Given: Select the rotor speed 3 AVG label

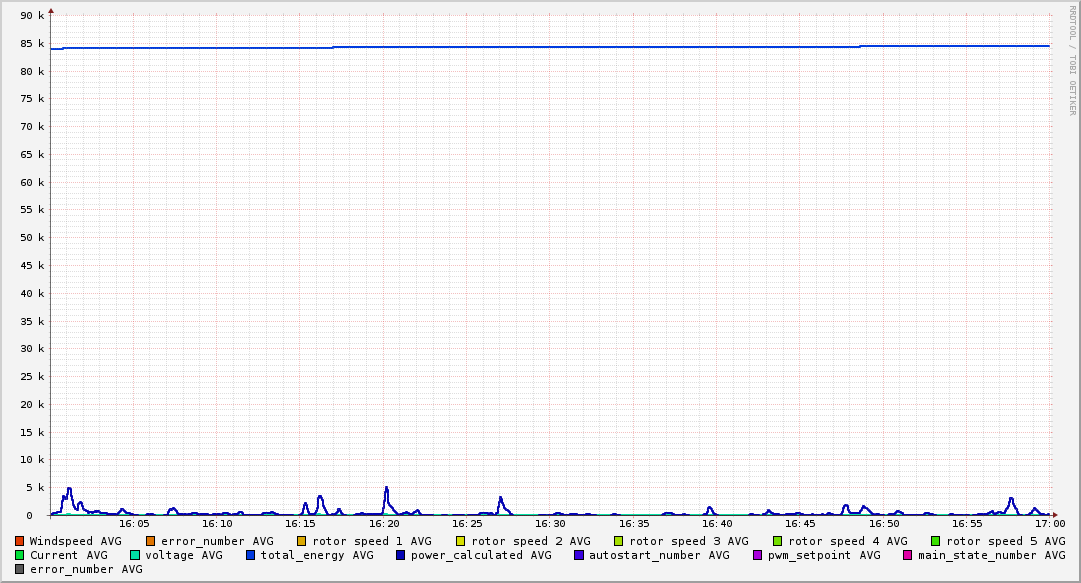Looking at the screenshot, I should pos(688,541).
